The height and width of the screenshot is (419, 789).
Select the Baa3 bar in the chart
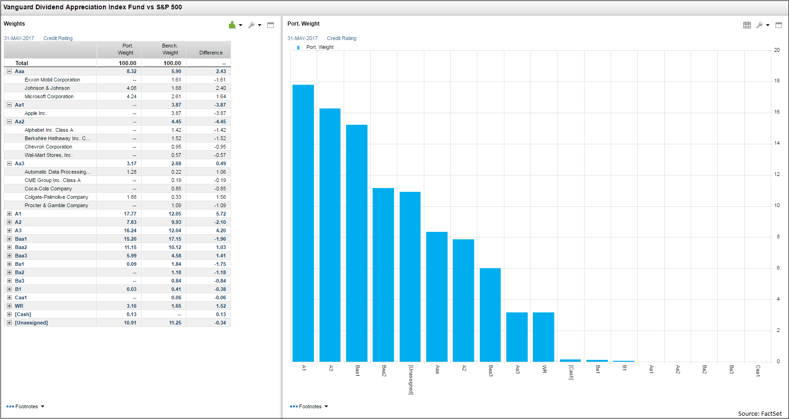coord(490,315)
